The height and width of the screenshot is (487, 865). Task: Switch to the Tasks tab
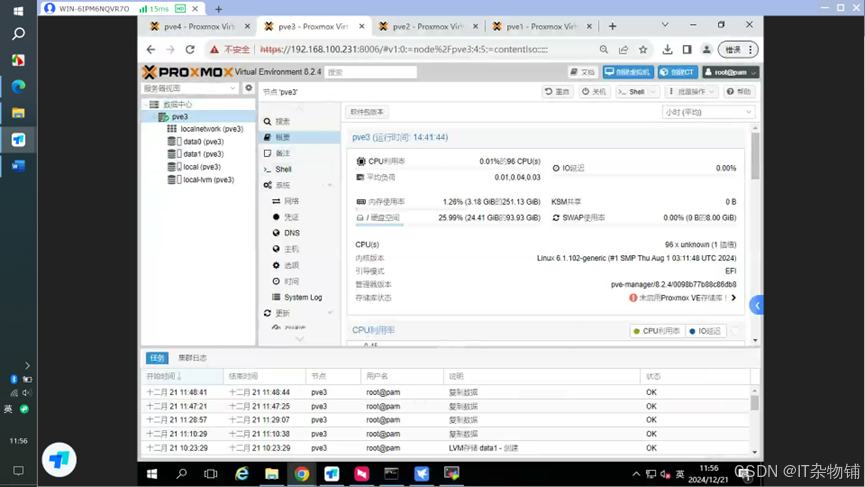[157, 358]
